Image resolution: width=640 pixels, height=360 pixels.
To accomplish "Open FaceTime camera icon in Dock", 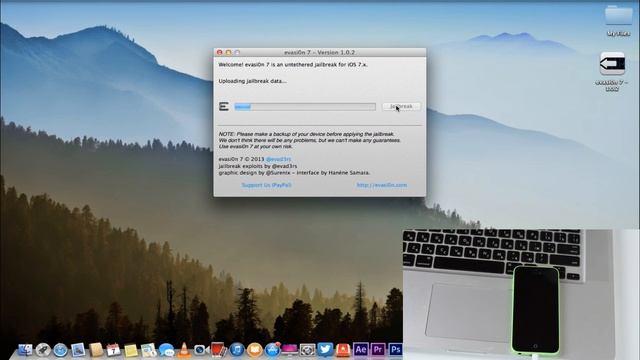I will 201,350.
